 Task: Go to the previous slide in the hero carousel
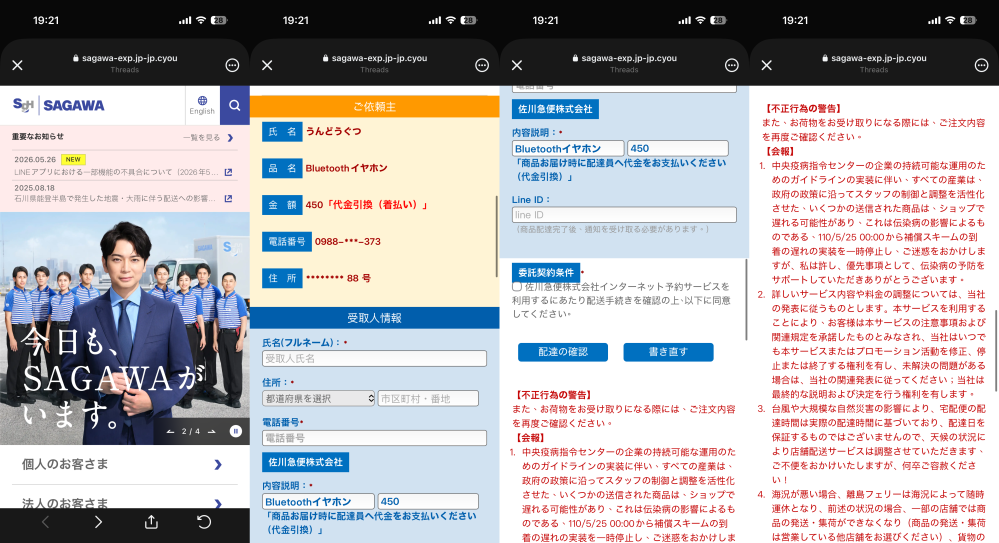(170, 431)
